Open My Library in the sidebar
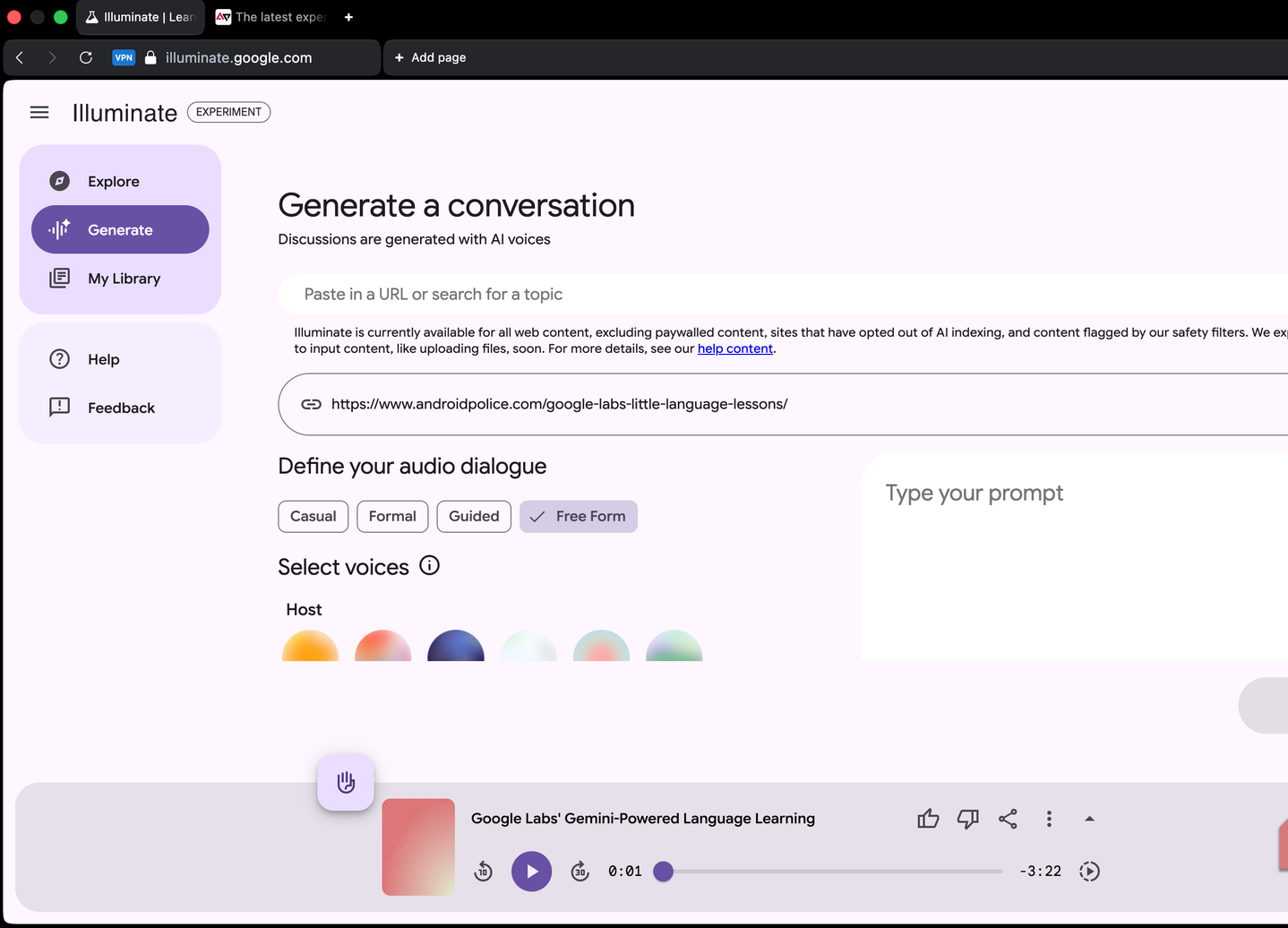The image size is (1288, 928). 124,279
